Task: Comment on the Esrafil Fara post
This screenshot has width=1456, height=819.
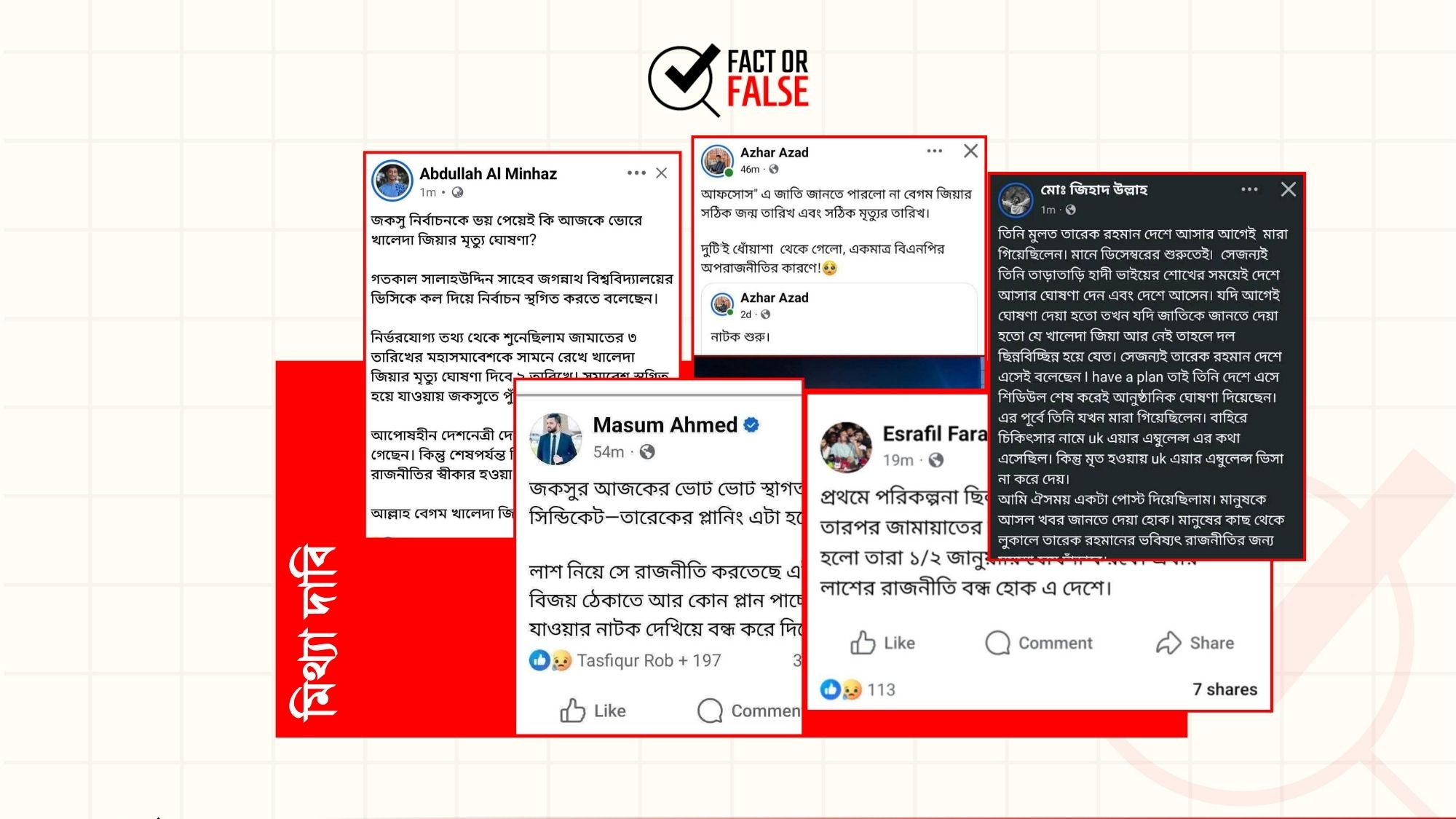Action: point(1039,643)
